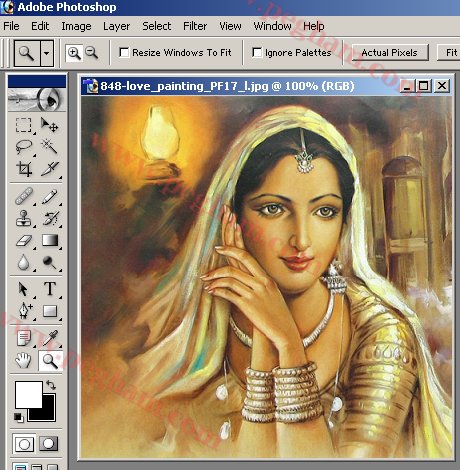Select the Rectangular Marquee tool
The width and height of the screenshot is (460, 470).
[24, 125]
